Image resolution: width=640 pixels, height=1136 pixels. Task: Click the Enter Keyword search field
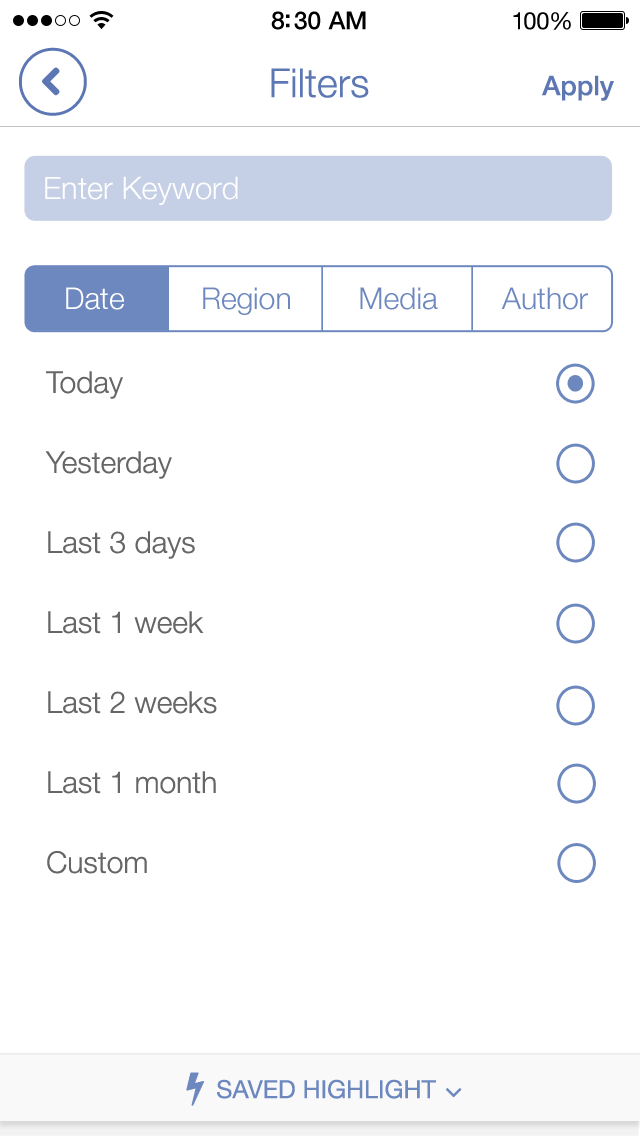(318, 188)
